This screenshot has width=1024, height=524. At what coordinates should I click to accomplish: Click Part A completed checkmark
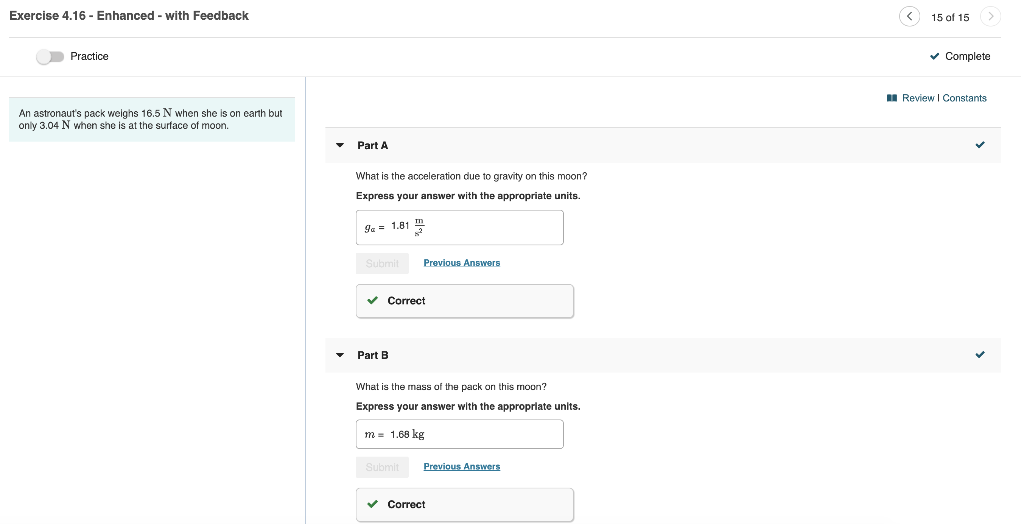pyautogui.click(x=980, y=145)
